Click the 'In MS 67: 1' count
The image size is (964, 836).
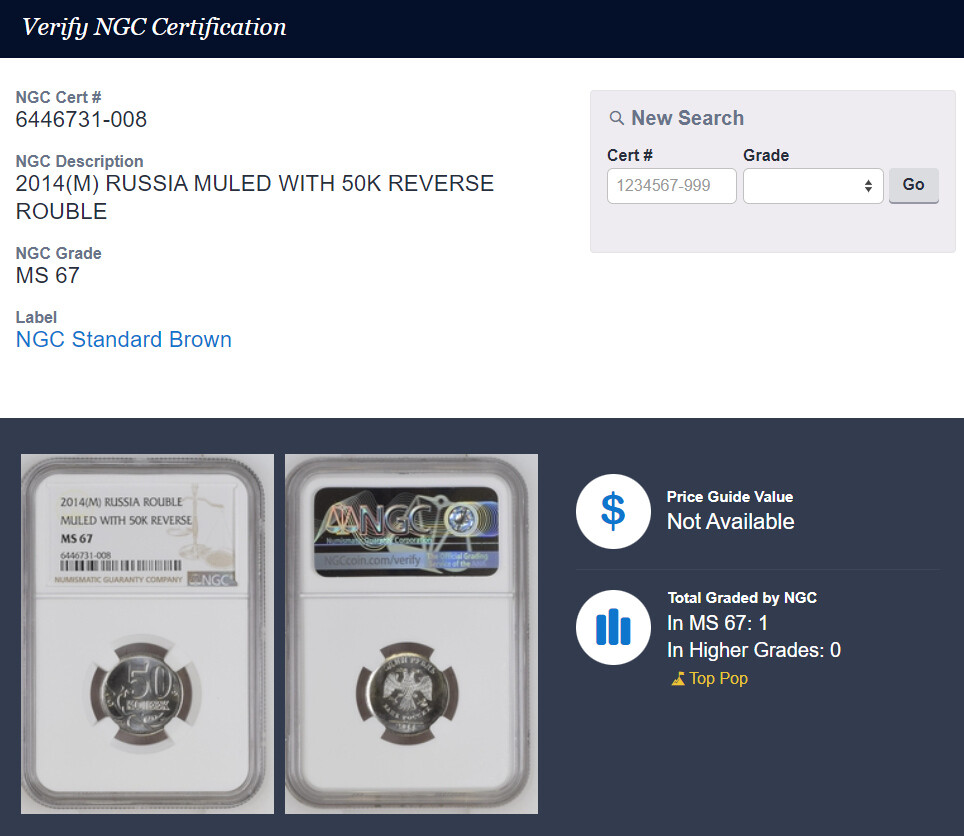[717, 623]
